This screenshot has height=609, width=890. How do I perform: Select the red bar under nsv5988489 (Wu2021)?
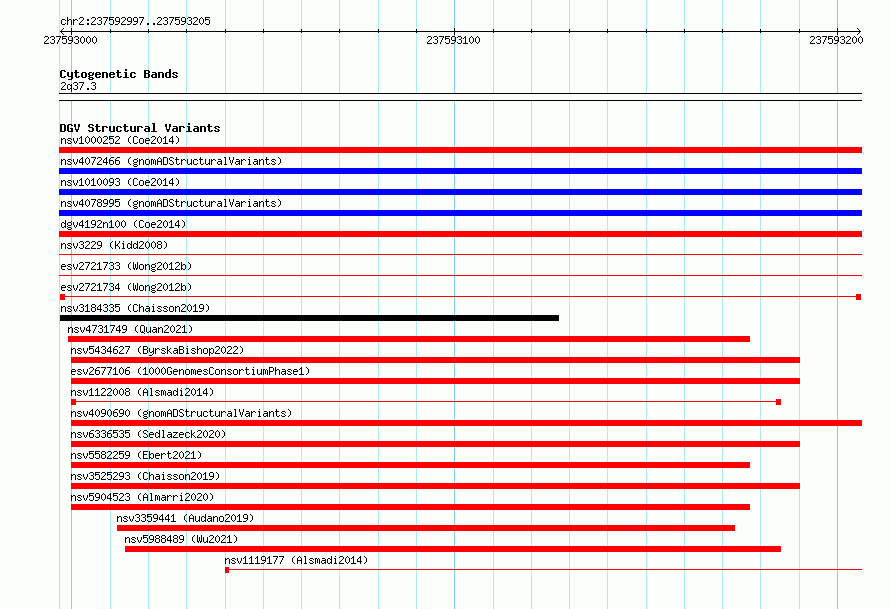[453, 549]
